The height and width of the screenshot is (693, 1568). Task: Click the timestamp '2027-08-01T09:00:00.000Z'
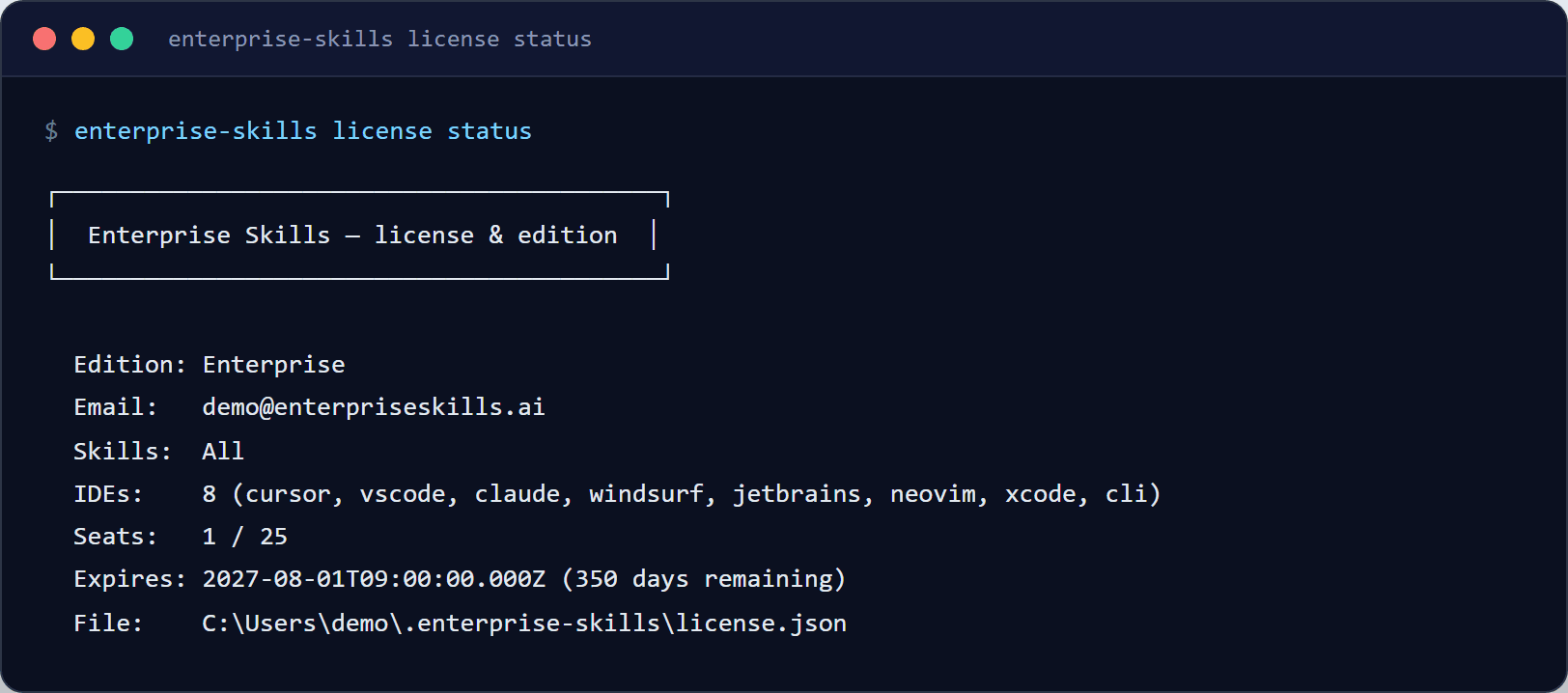point(375,579)
